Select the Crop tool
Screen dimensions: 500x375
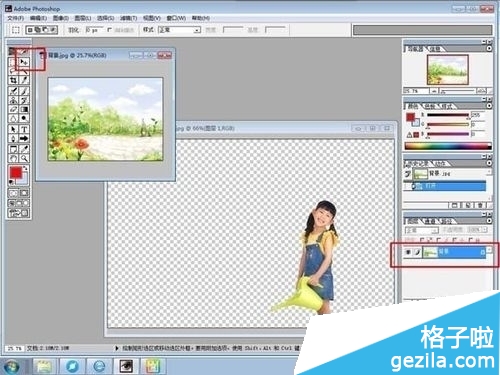[13, 80]
